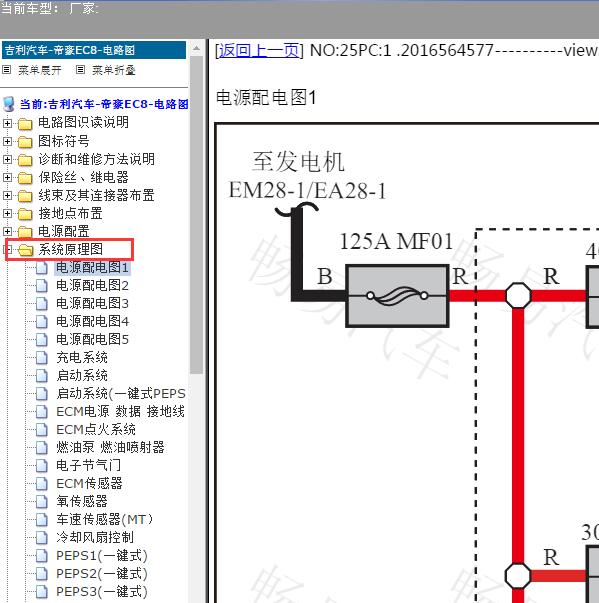599x603 pixels.
Task: Click the 菜单折叠 collapse-all icon
Action: 80,70
